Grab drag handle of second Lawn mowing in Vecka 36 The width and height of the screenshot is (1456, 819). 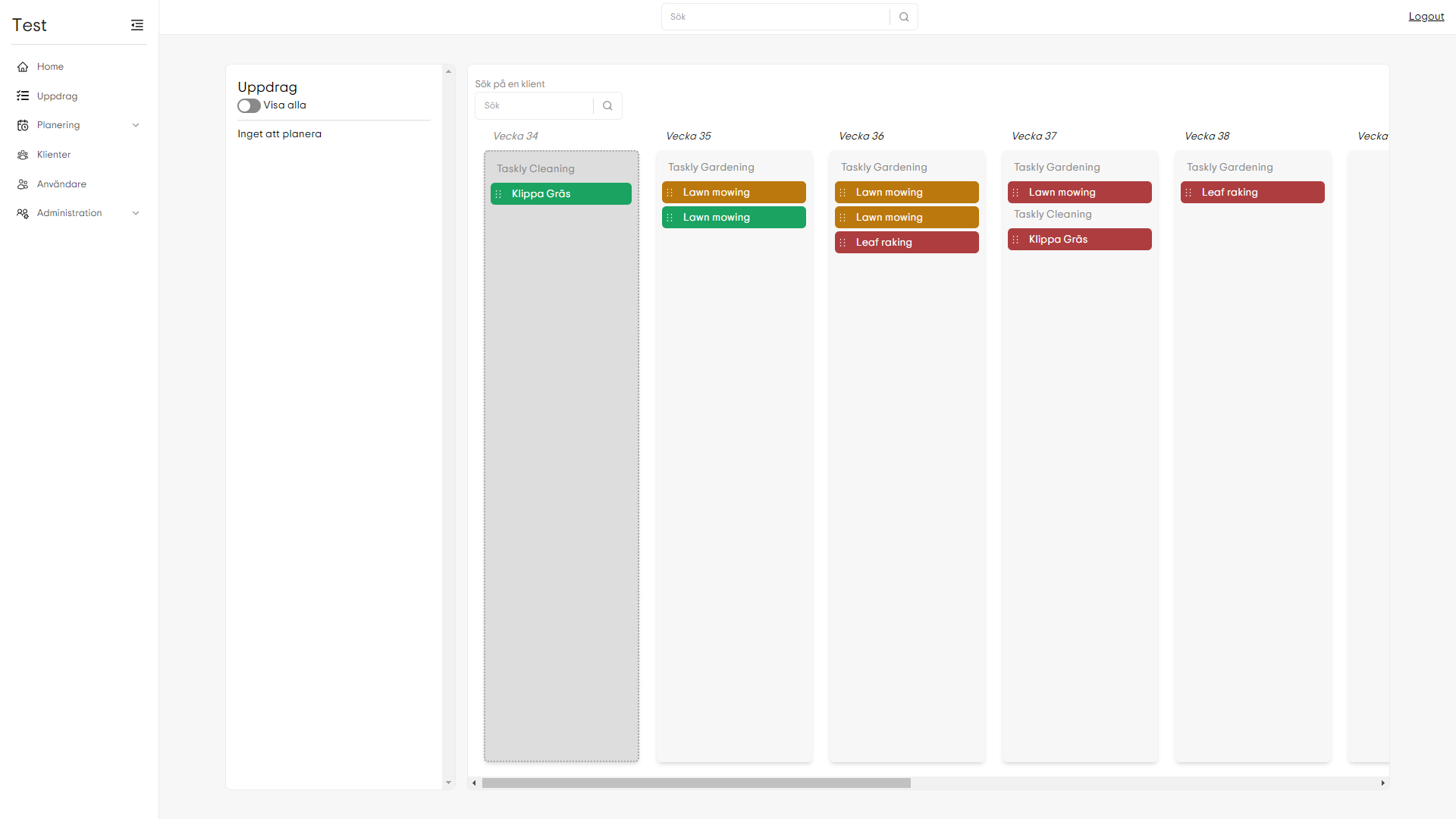pyautogui.click(x=843, y=218)
